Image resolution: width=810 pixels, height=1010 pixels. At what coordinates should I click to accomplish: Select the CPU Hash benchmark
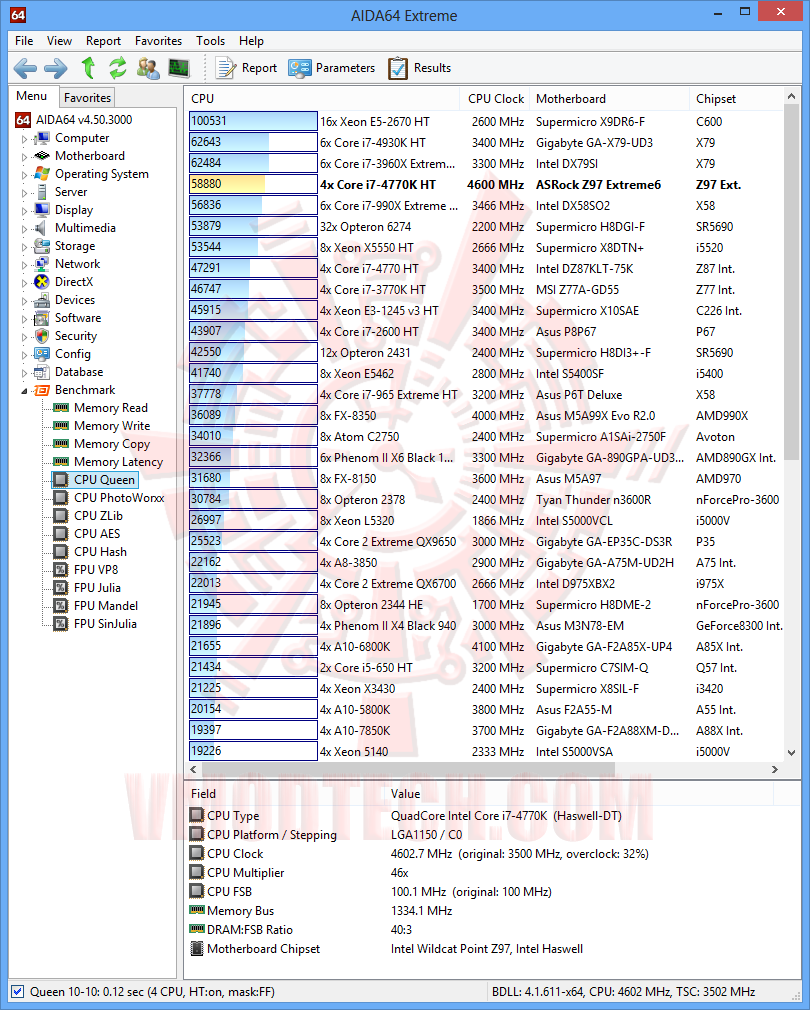click(x=100, y=552)
